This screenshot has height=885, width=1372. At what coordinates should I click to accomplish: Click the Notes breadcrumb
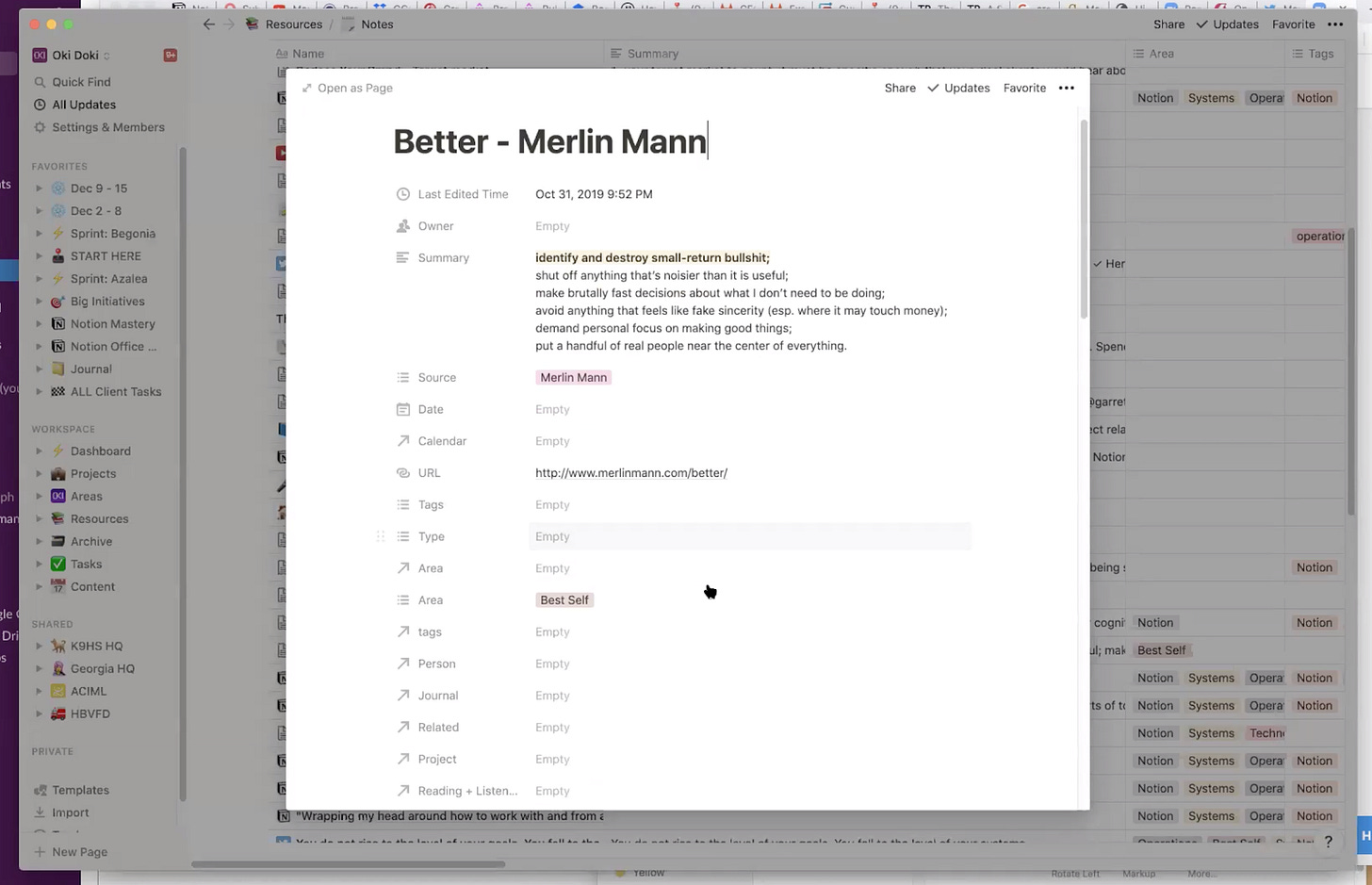367,25
